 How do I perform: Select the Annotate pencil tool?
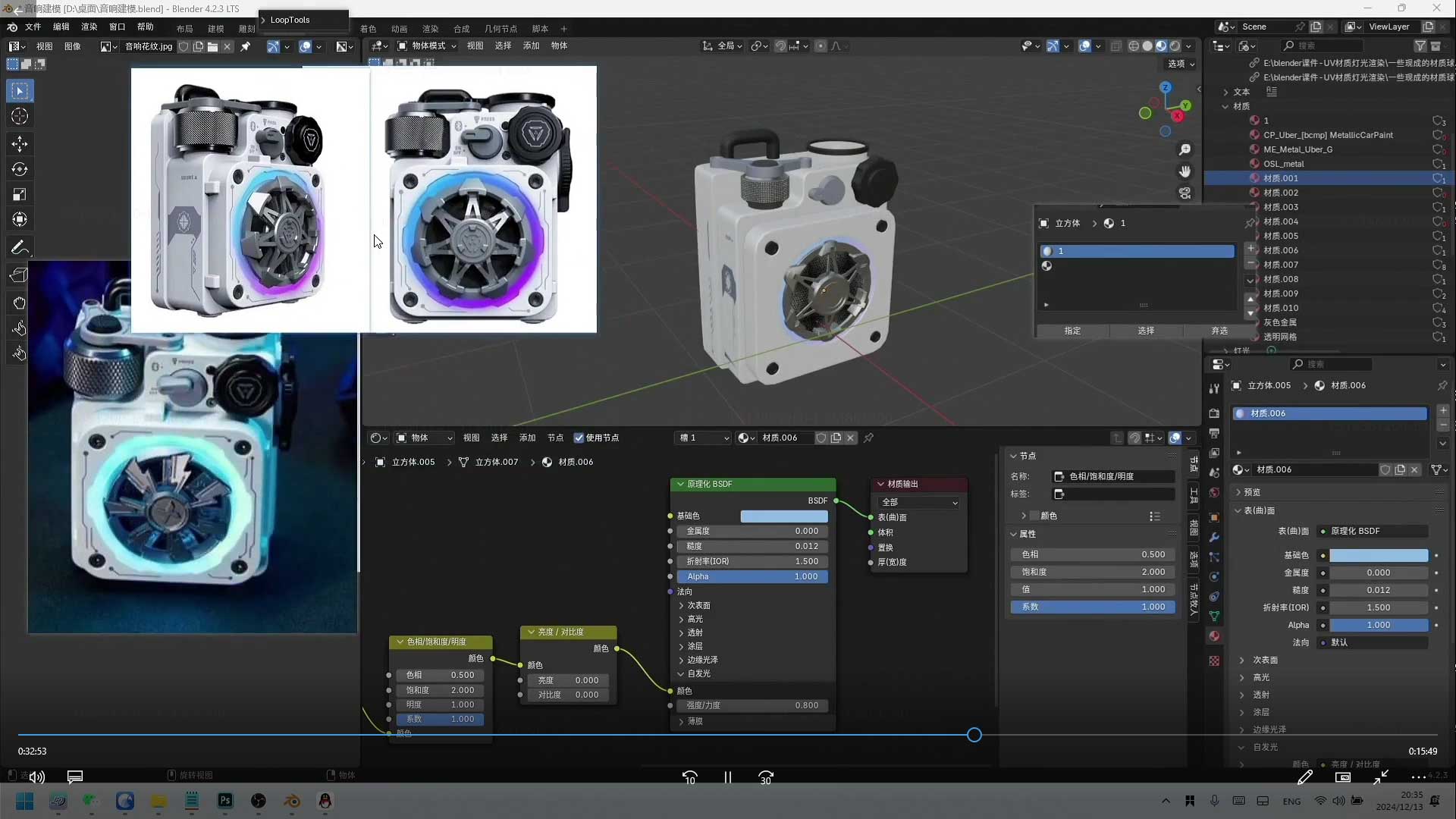(20, 248)
